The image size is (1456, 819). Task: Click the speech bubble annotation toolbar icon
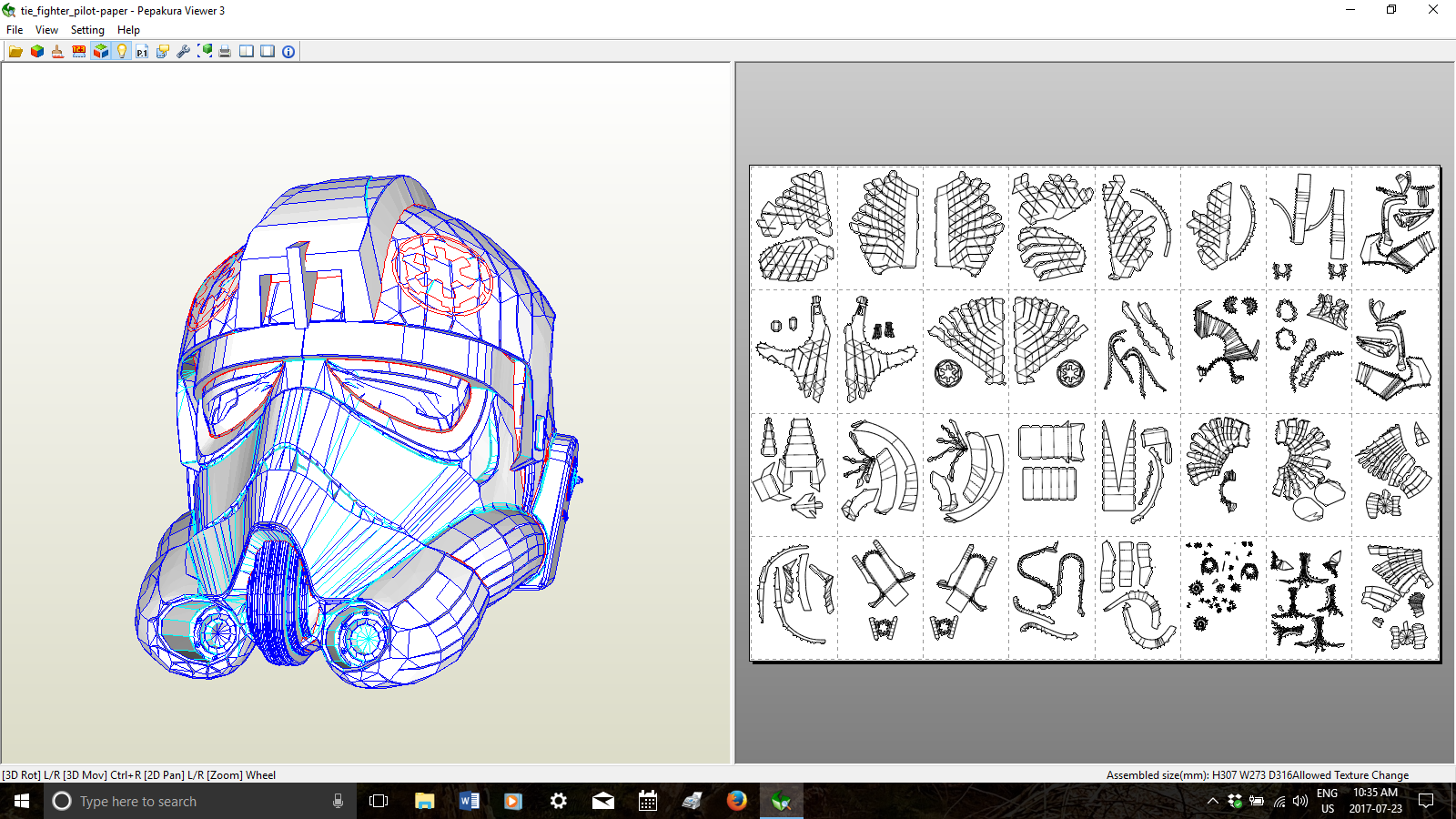[x=163, y=52]
